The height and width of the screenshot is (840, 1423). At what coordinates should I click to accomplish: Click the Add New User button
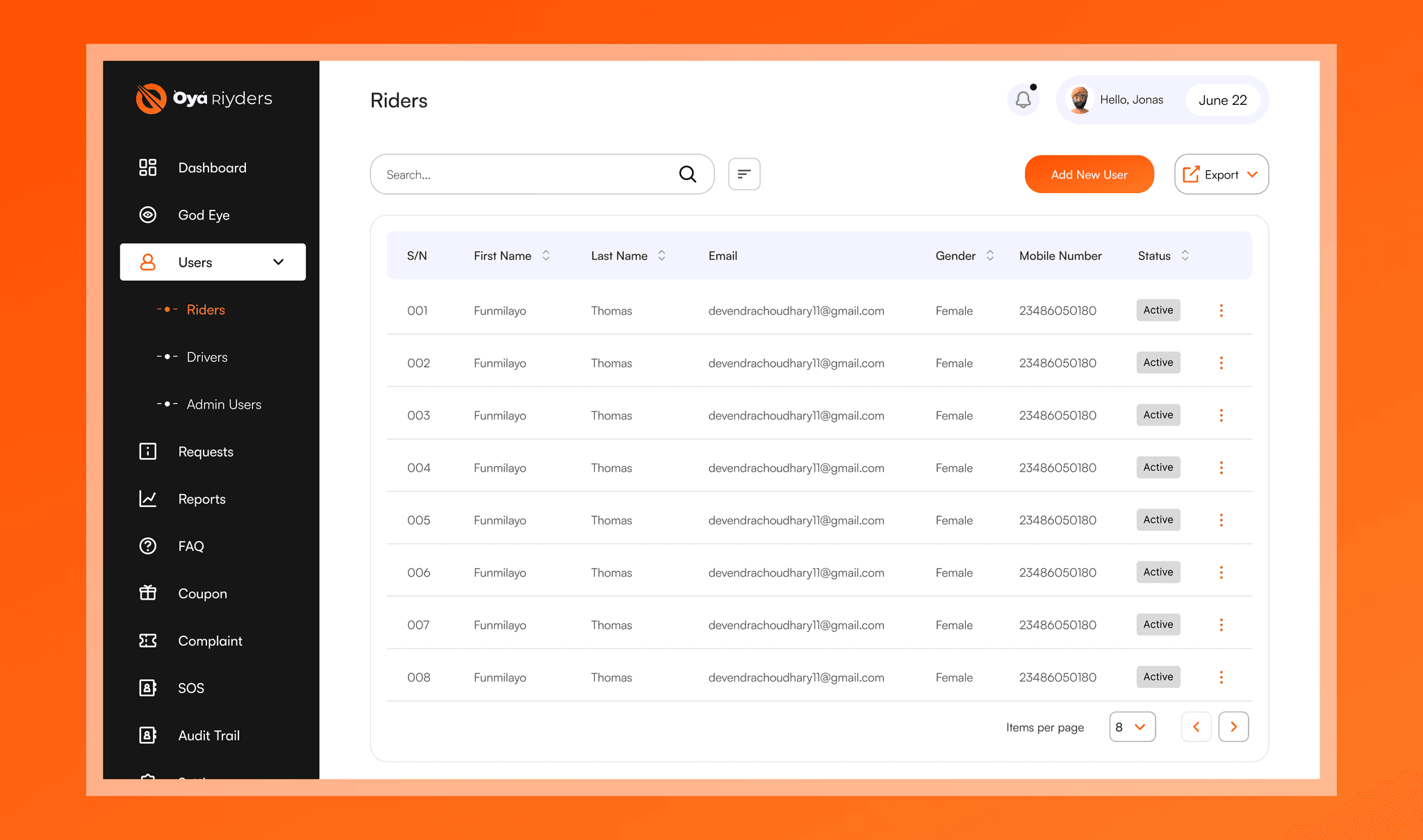click(x=1089, y=174)
